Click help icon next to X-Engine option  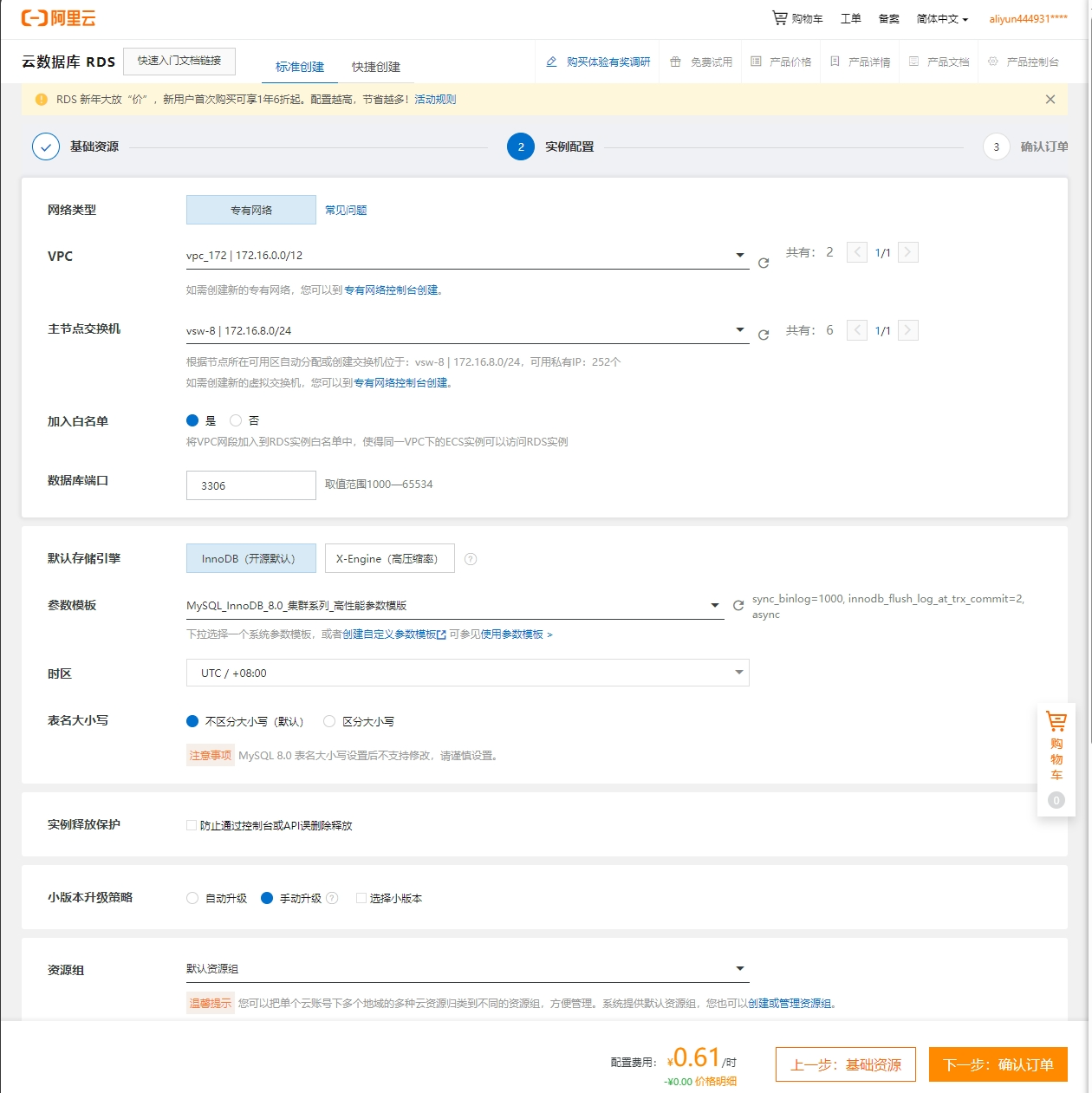[x=471, y=559]
